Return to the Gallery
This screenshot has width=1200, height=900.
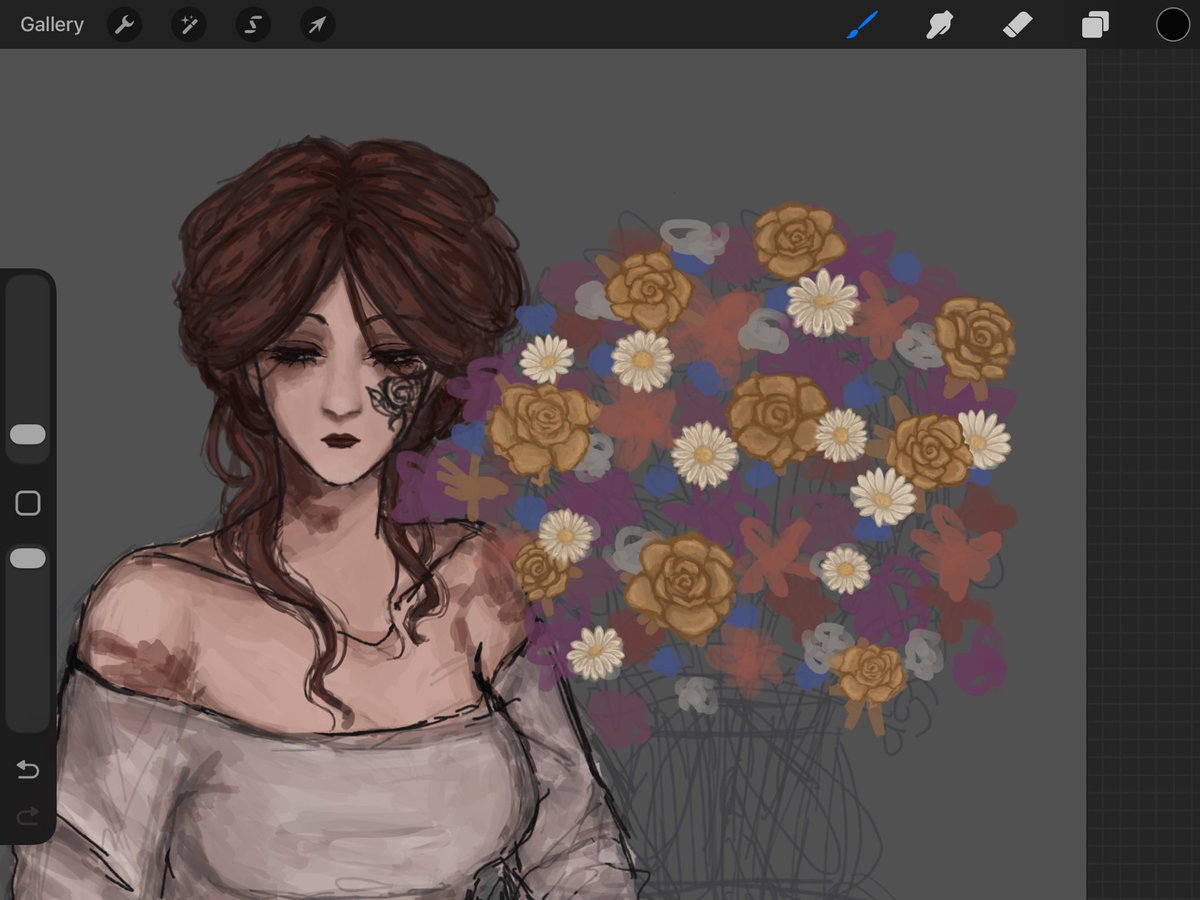tap(52, 24)
